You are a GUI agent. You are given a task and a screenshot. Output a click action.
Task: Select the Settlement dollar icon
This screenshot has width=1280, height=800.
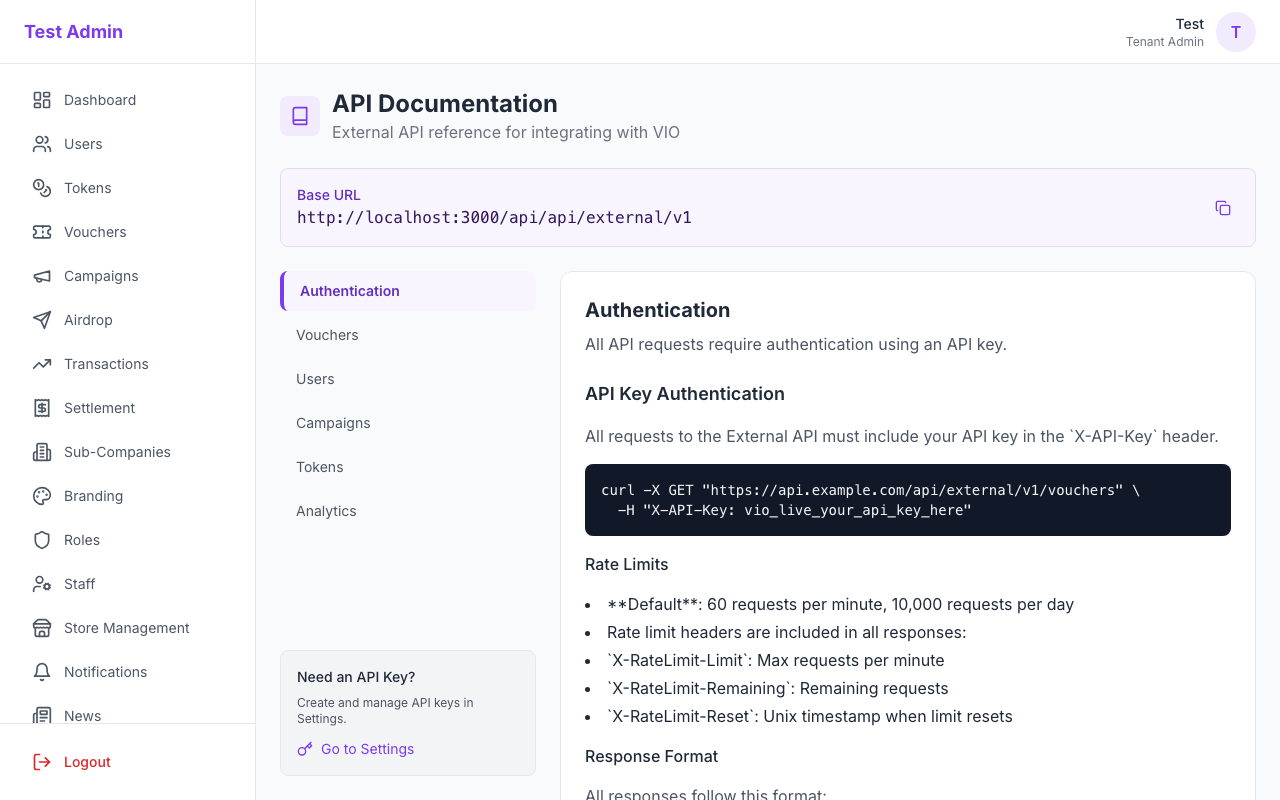point(41,408)
